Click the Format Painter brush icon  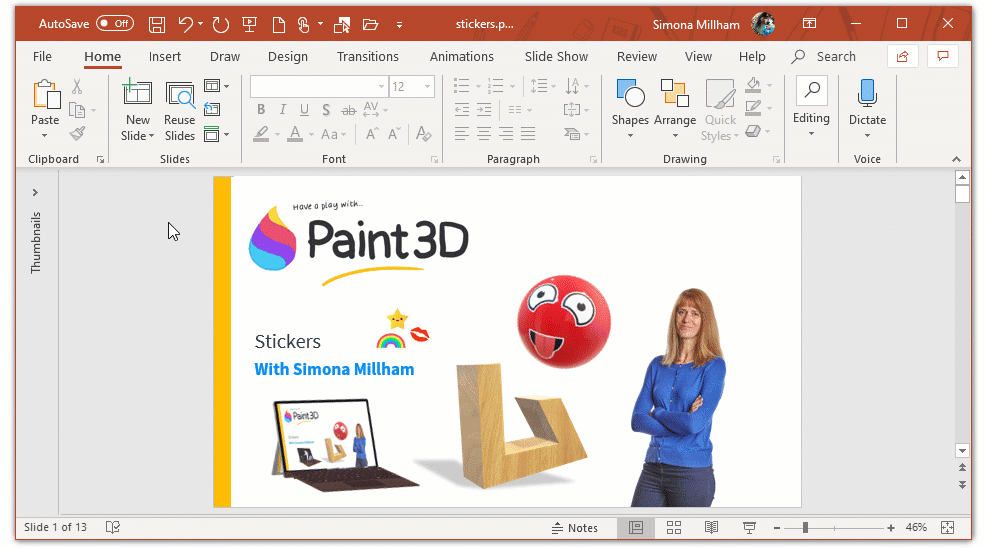pos(77,133)
